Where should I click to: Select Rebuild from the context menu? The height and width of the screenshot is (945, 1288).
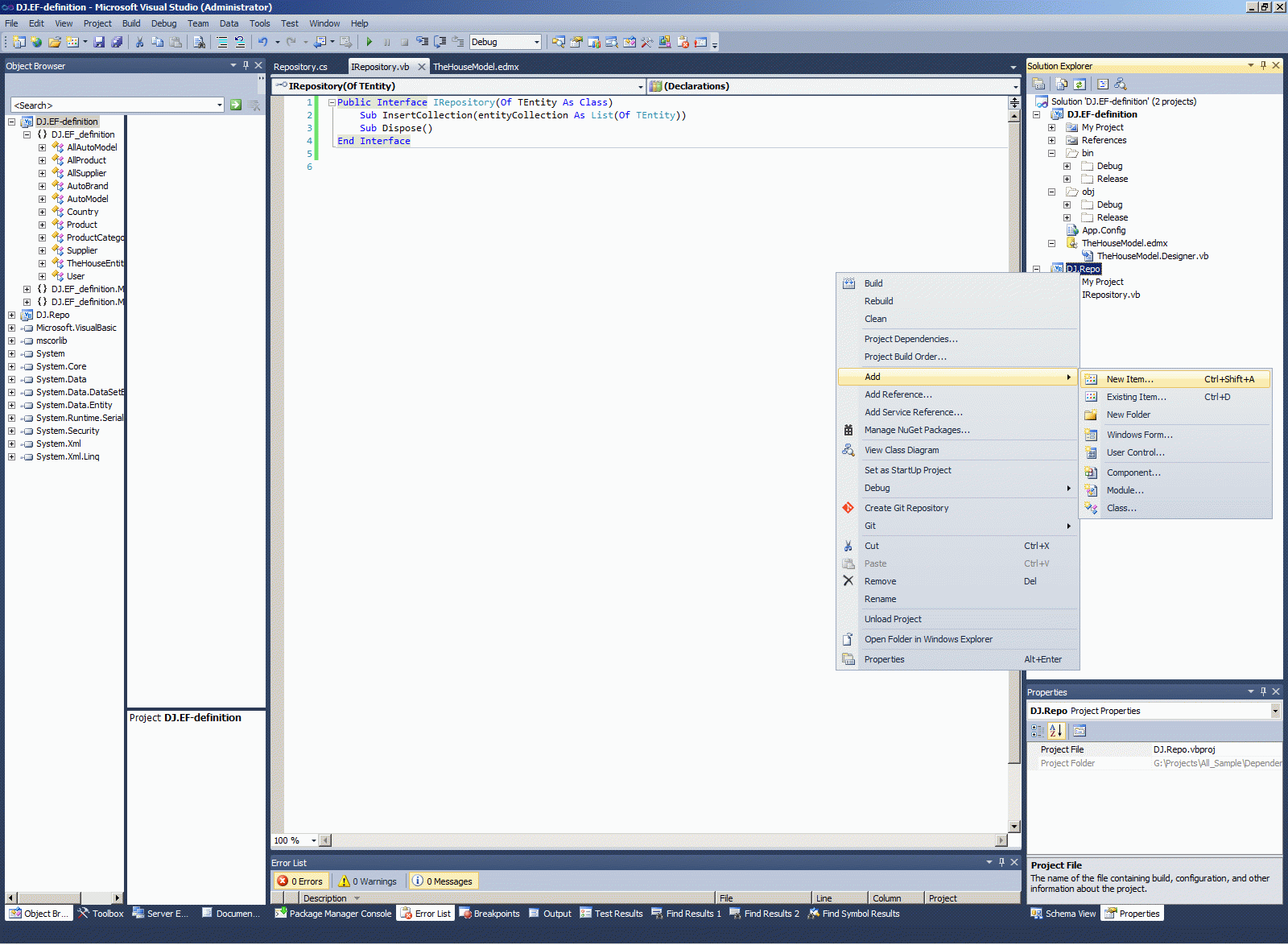point(958,301)
